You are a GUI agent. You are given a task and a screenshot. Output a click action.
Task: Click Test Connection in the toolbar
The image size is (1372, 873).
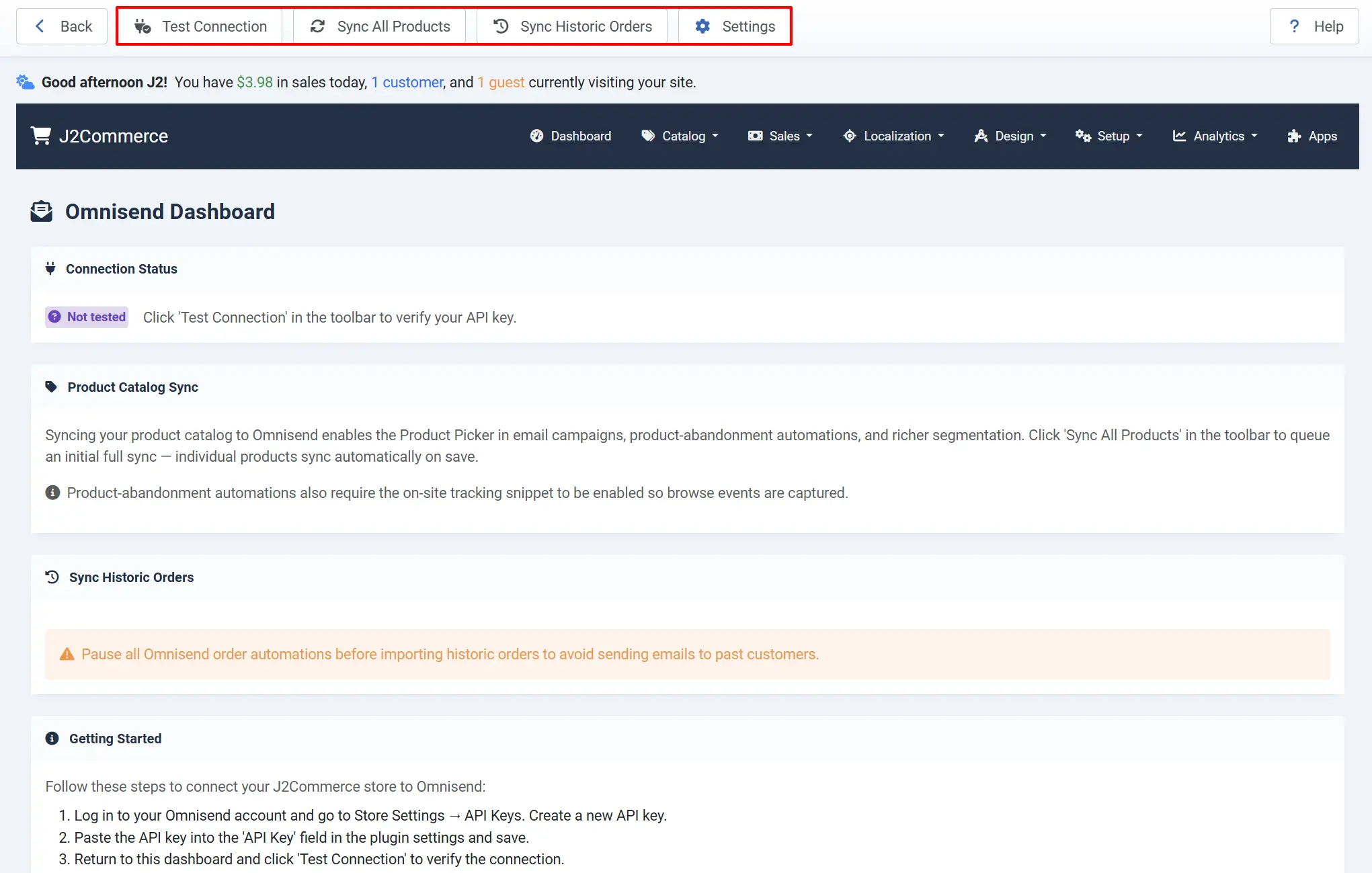[200, 26]
